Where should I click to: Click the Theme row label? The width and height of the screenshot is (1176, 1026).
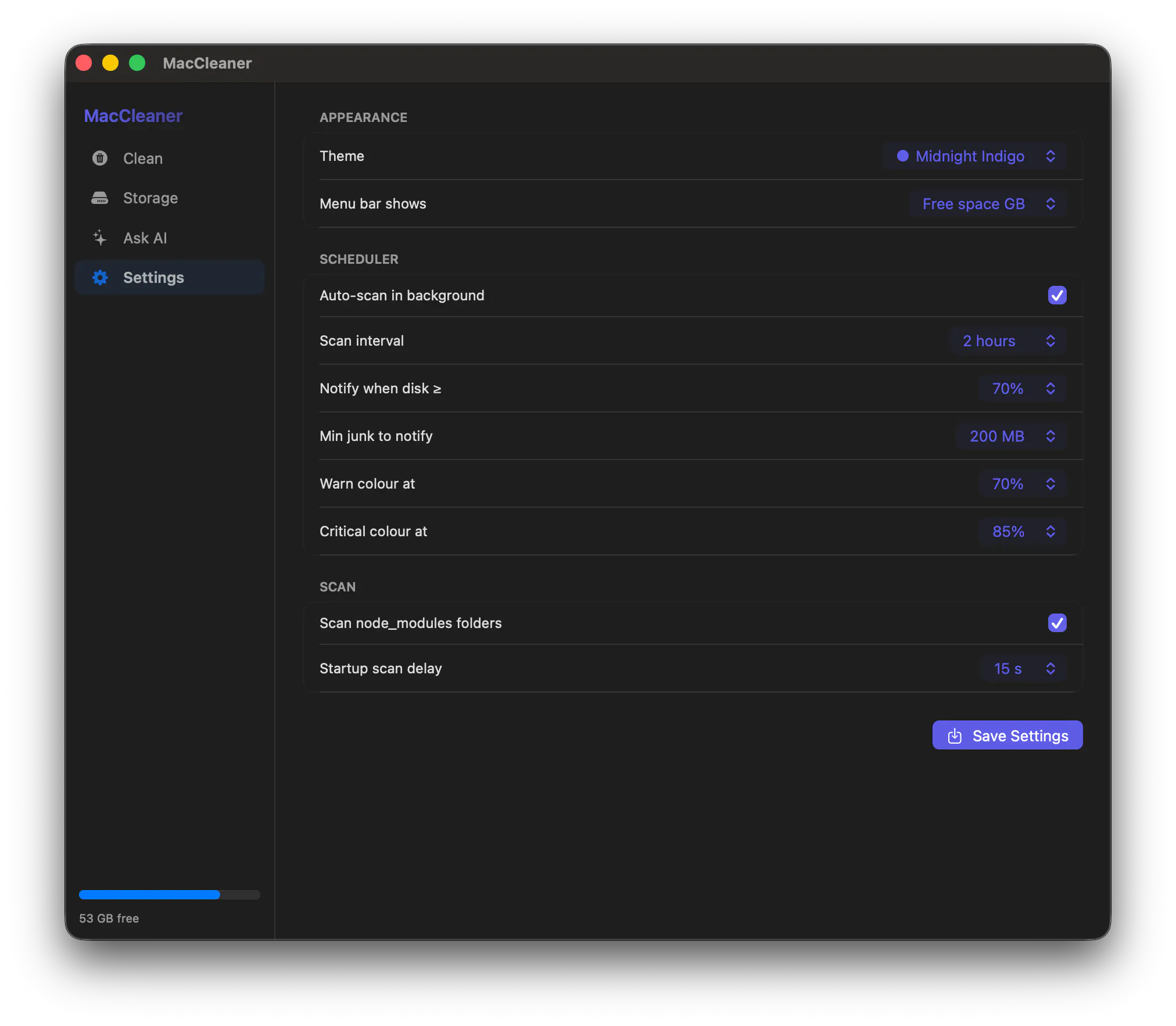pyautogui.click(x=342, y=156)
